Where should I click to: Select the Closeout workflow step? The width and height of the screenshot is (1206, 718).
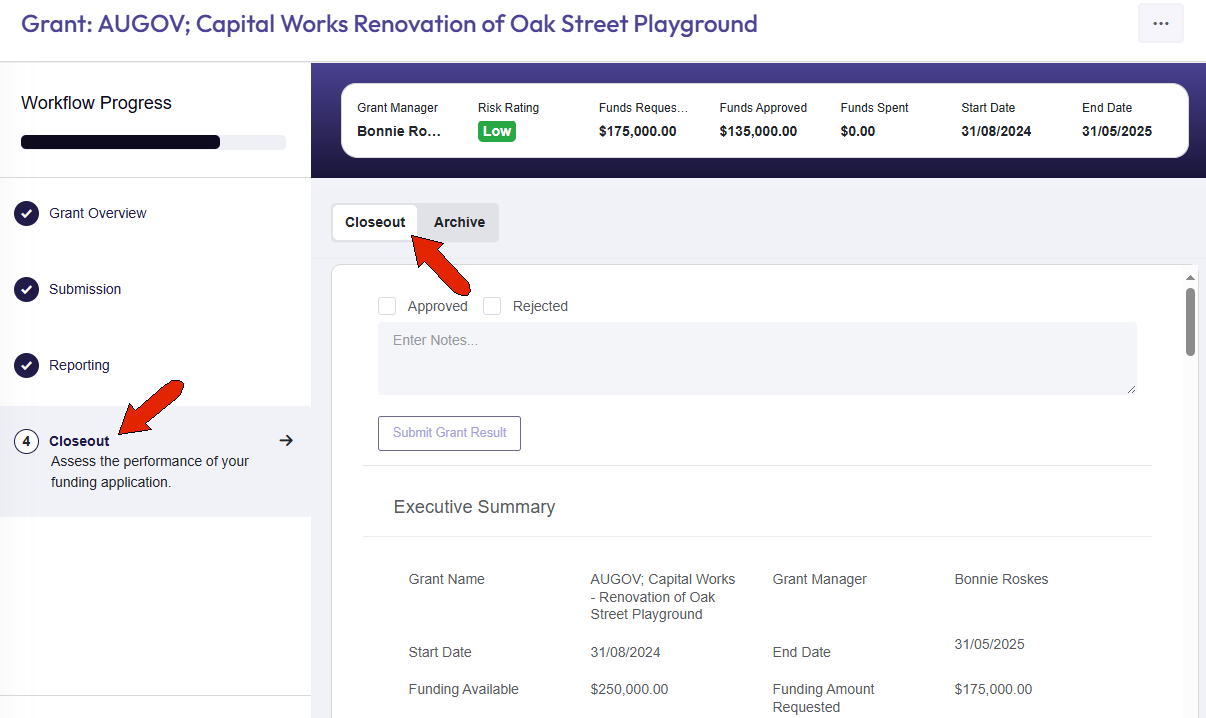pos(155,461)
